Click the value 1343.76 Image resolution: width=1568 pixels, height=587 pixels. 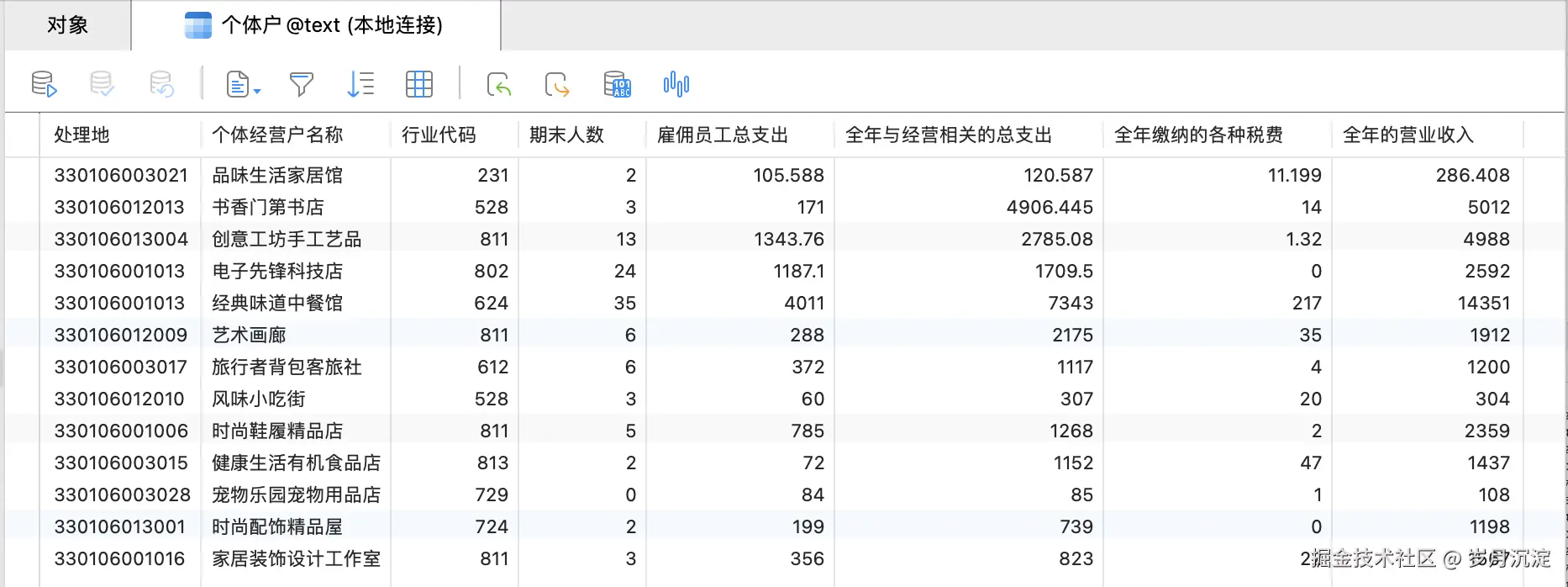point(788,239)
